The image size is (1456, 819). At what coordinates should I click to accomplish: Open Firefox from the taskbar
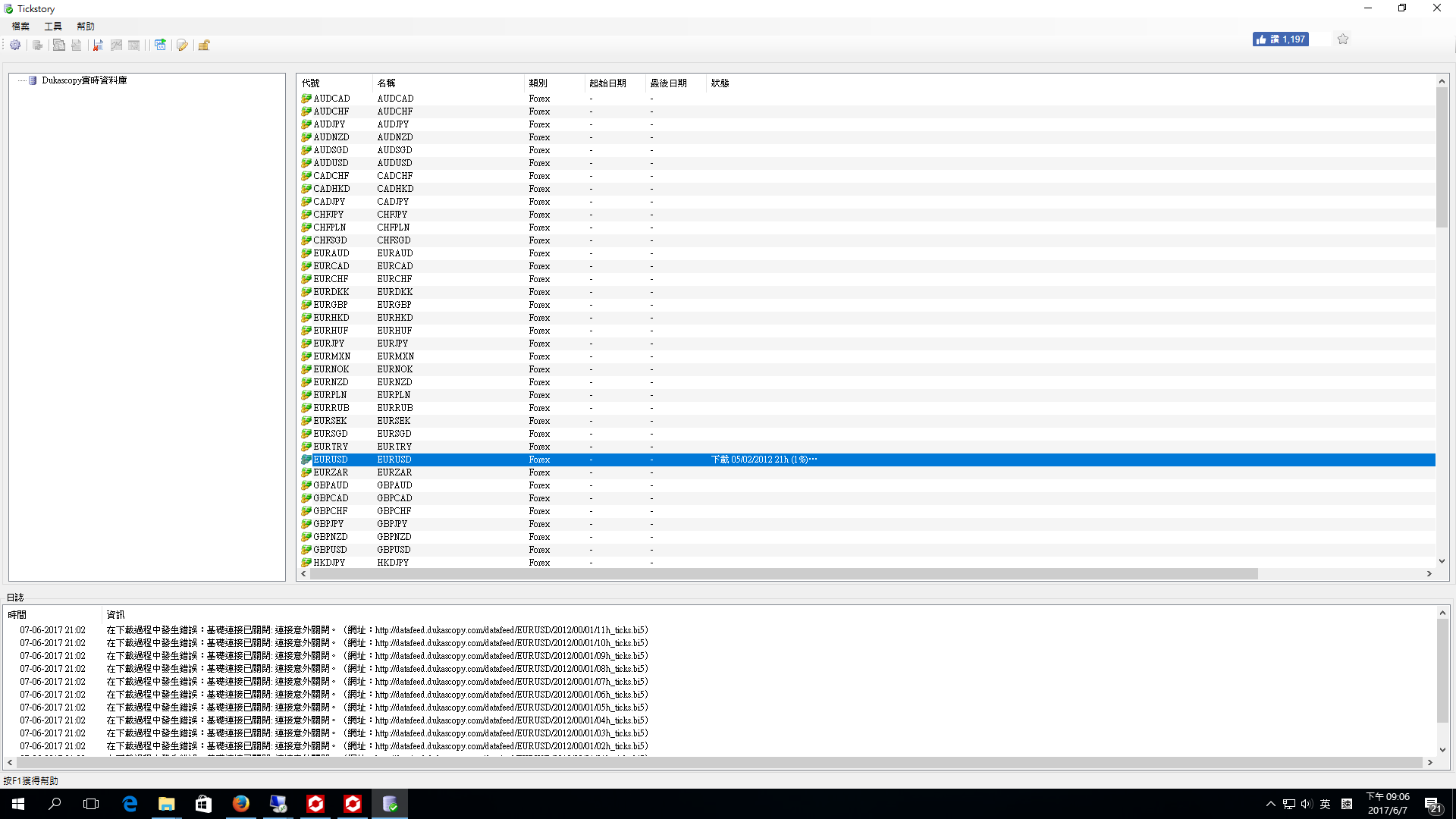click(240, 804)
